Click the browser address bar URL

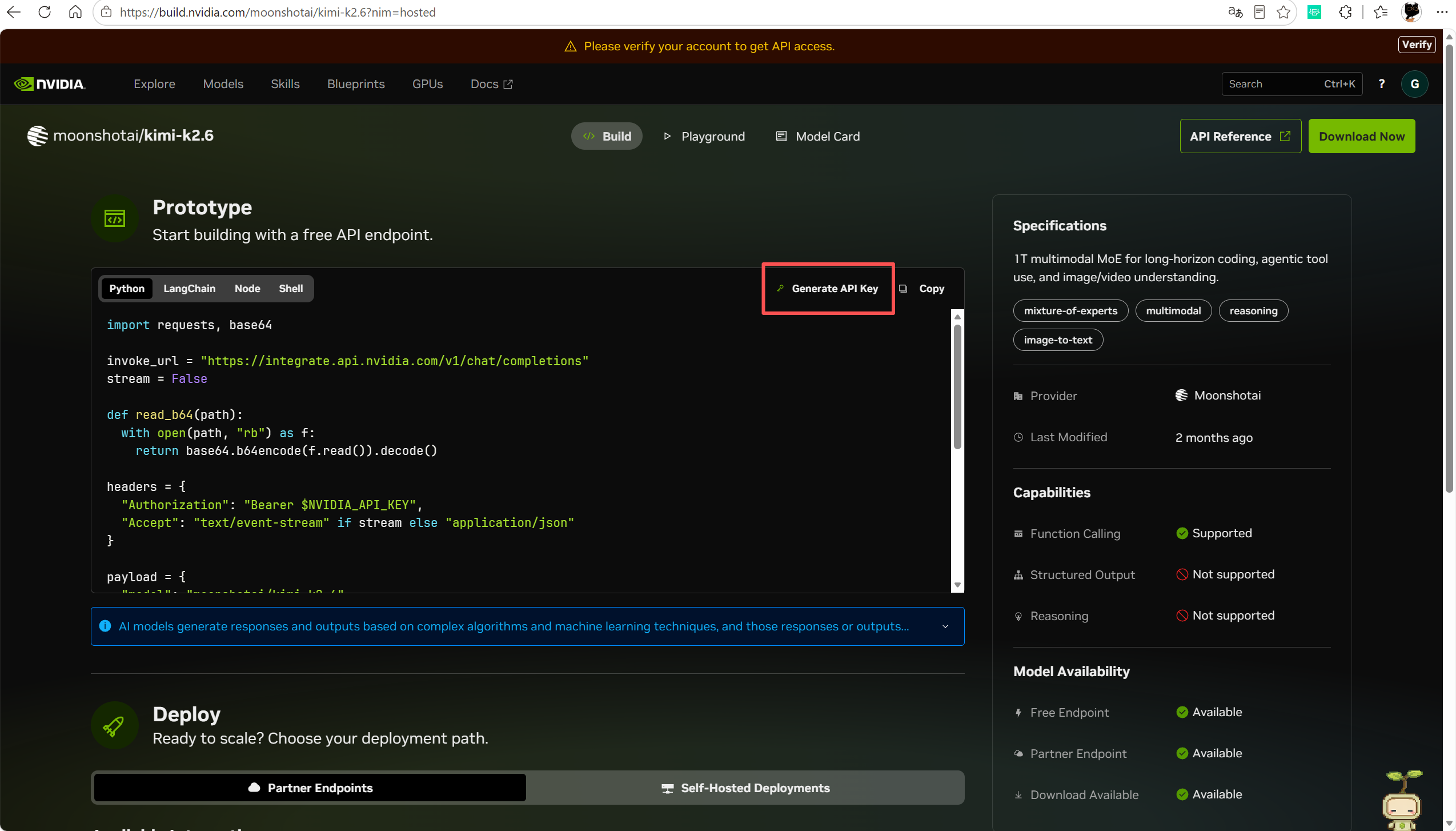278,12
